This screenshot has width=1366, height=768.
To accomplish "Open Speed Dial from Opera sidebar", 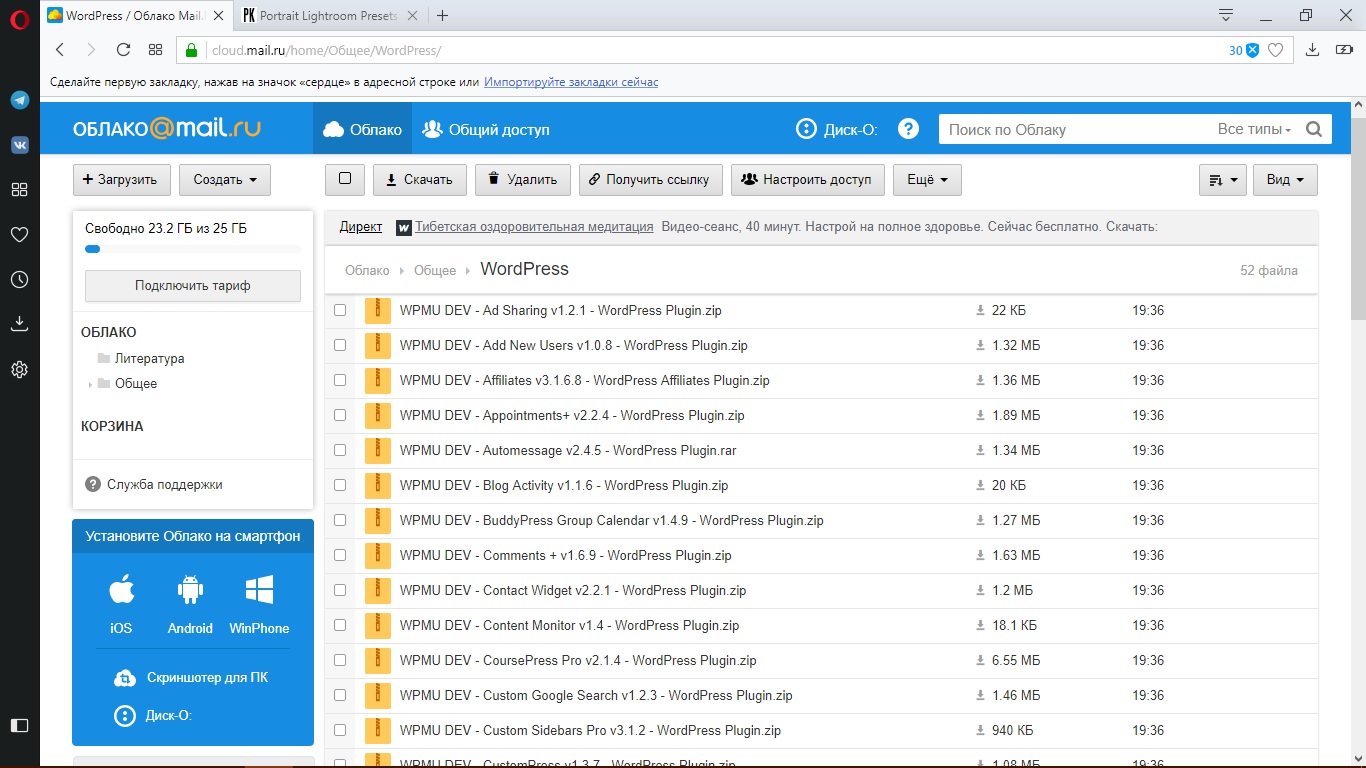I will pyautogui.click(x=19, y=190).
